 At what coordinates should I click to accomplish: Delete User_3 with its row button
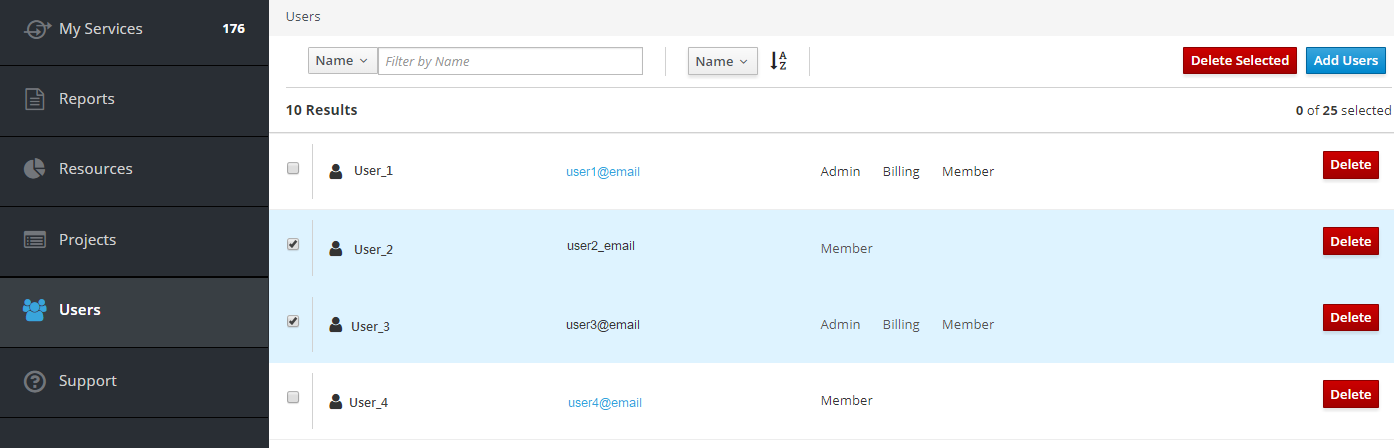pyautogui.click(x=1350, y=318)
